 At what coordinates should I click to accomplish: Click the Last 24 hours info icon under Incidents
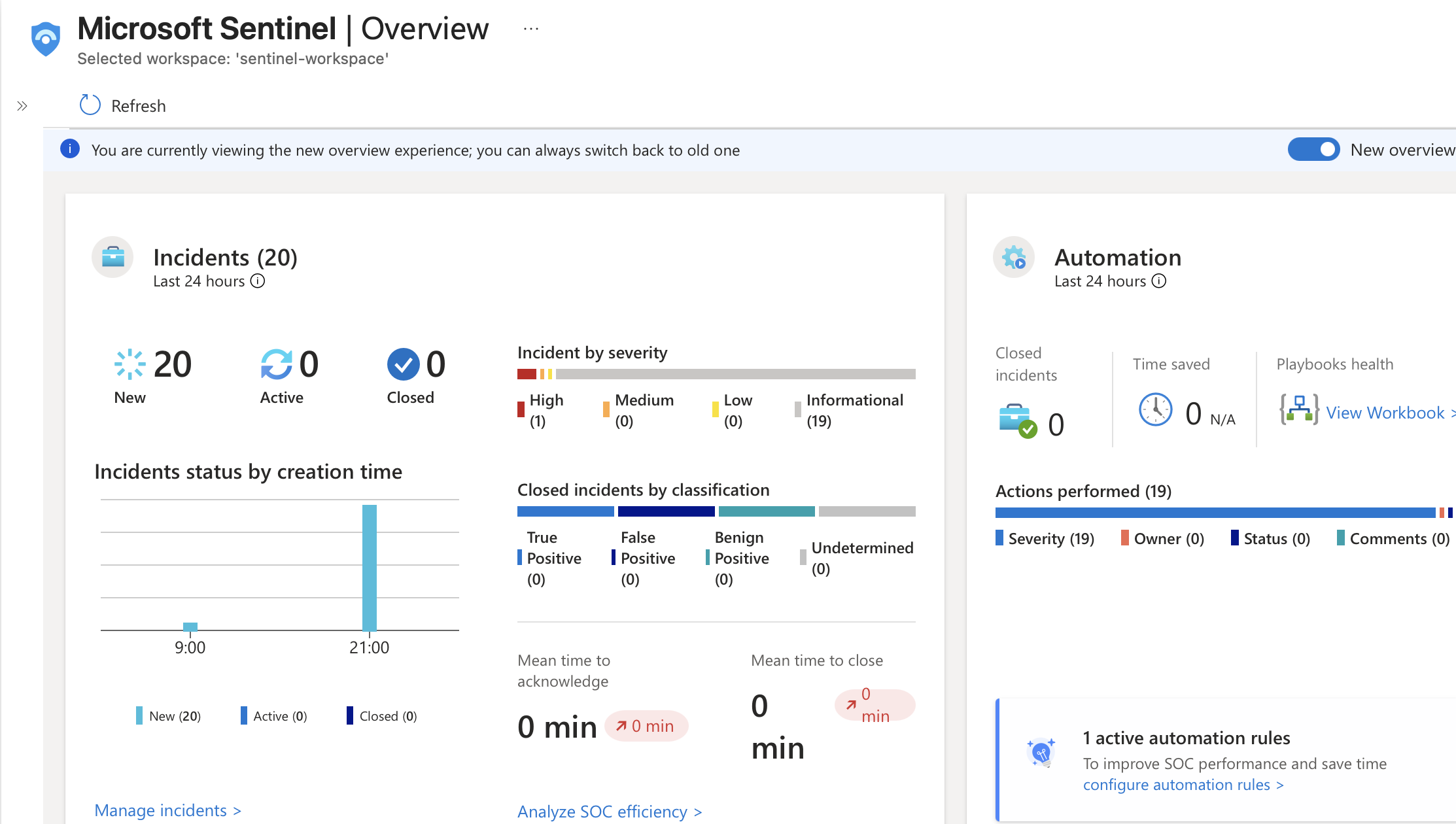tap(258, 281)
